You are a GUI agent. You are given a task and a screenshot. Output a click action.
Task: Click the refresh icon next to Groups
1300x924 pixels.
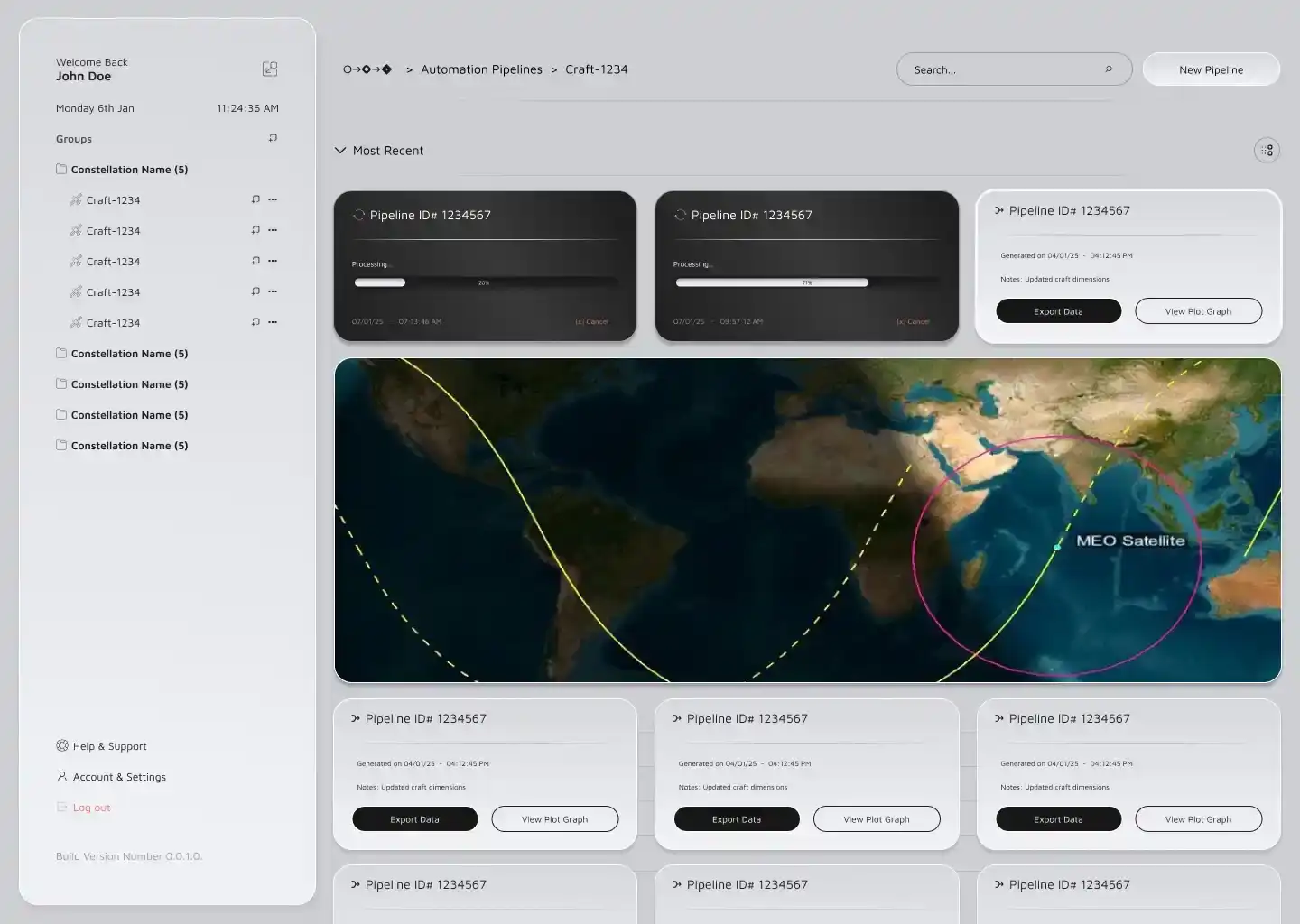pyautogui.click(x=273, y=138)
